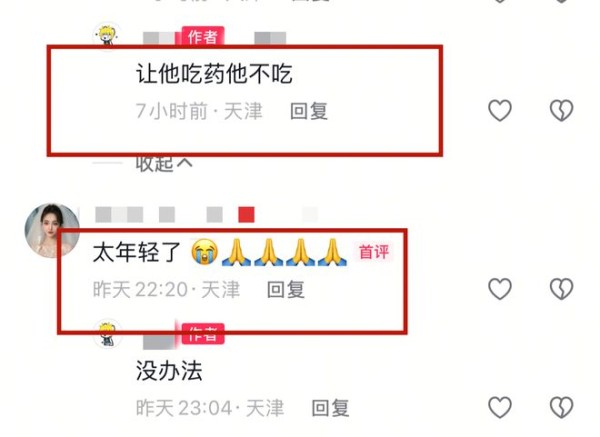Tap the 首评 tag next to the emojis

coord(374,252)
